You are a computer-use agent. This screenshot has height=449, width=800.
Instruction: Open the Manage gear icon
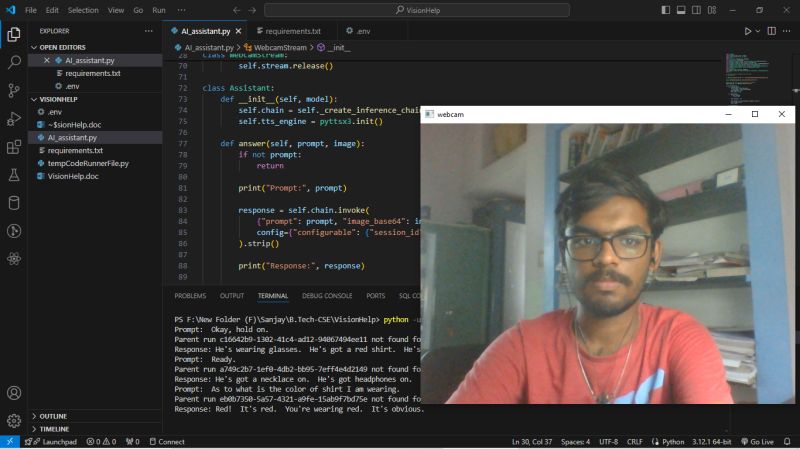[x=14, y=420]
